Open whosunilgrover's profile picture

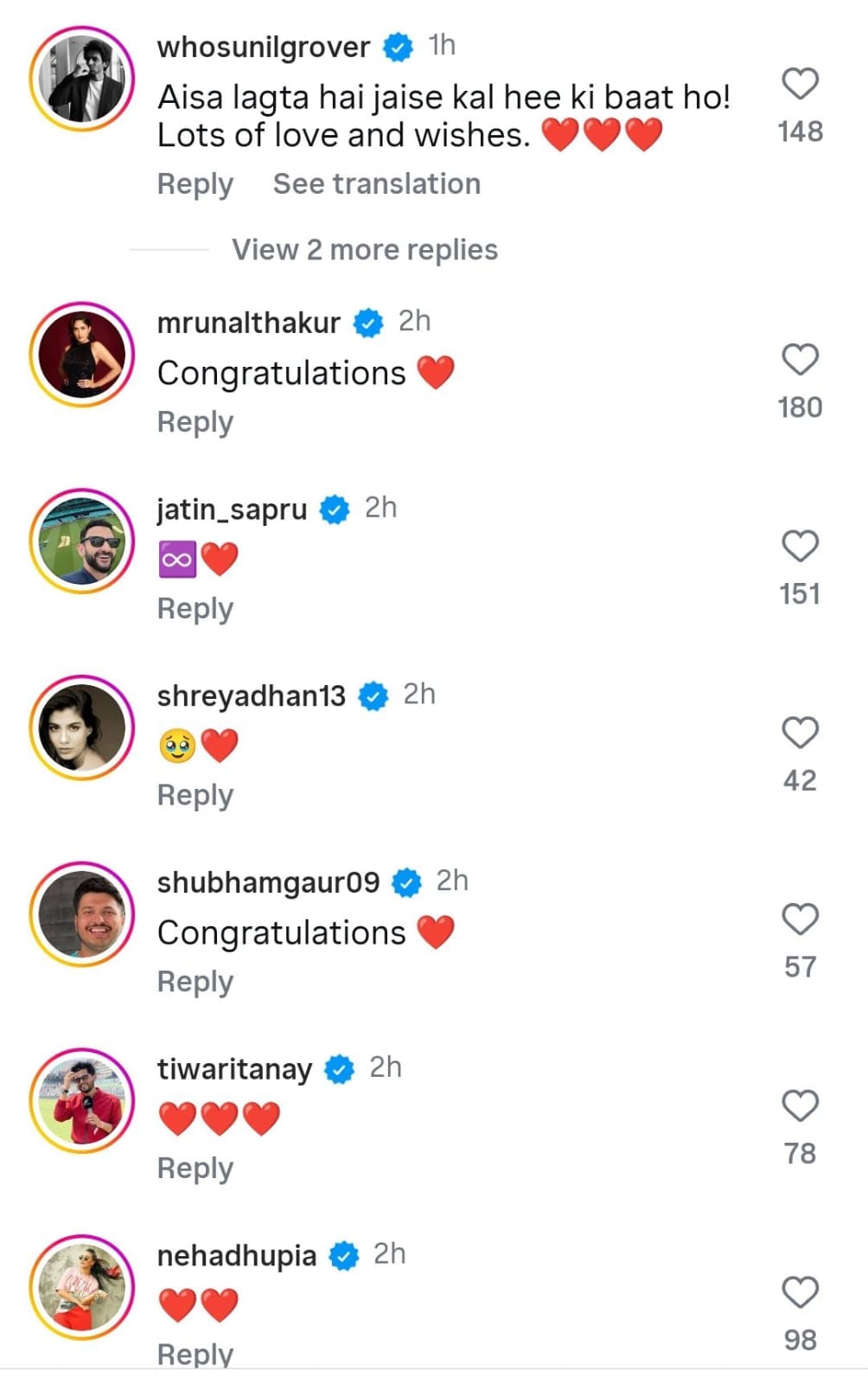82,79
